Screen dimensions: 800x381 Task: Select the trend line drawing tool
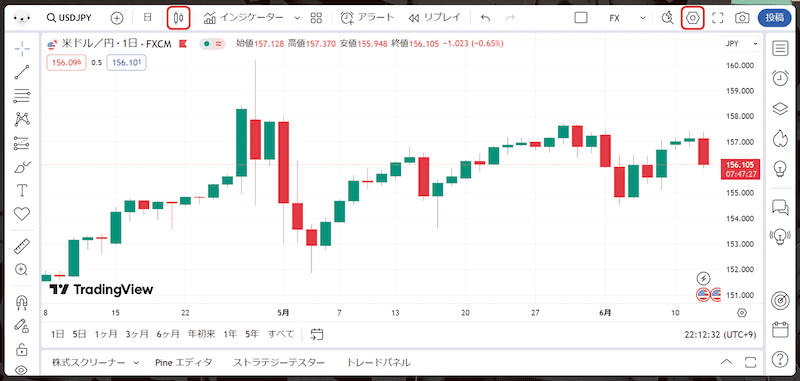pyautogui.click(x=22, y=72)
